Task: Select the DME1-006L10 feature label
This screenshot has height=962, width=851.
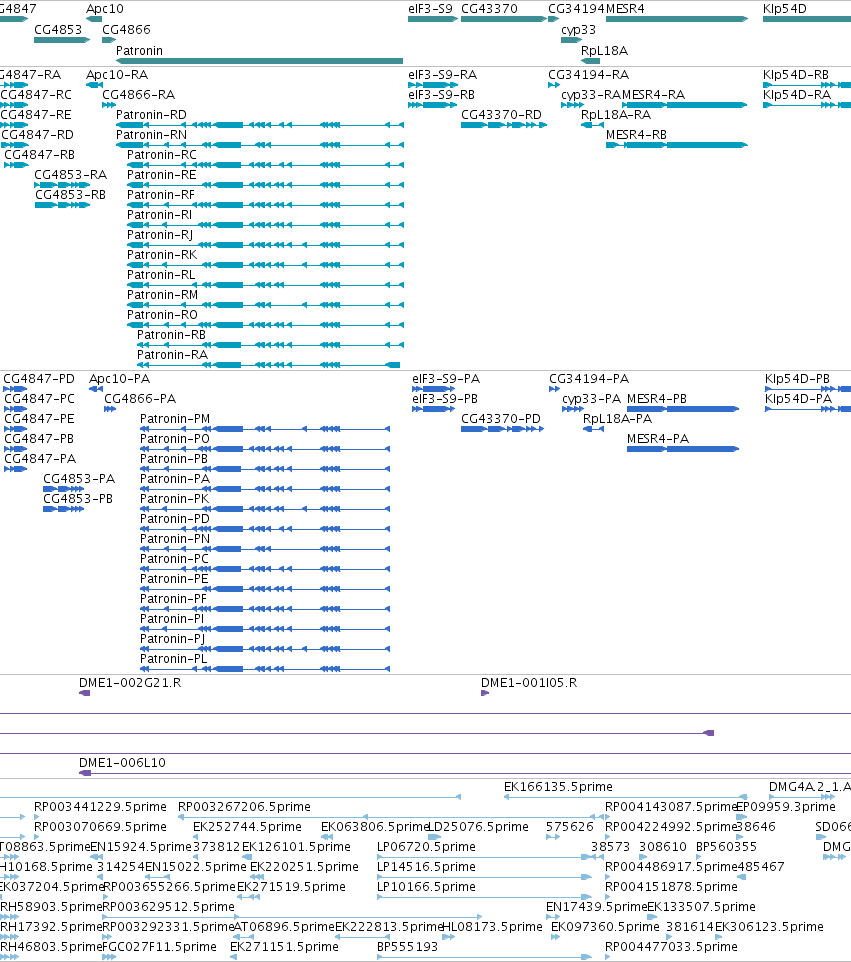Action: 122,763
